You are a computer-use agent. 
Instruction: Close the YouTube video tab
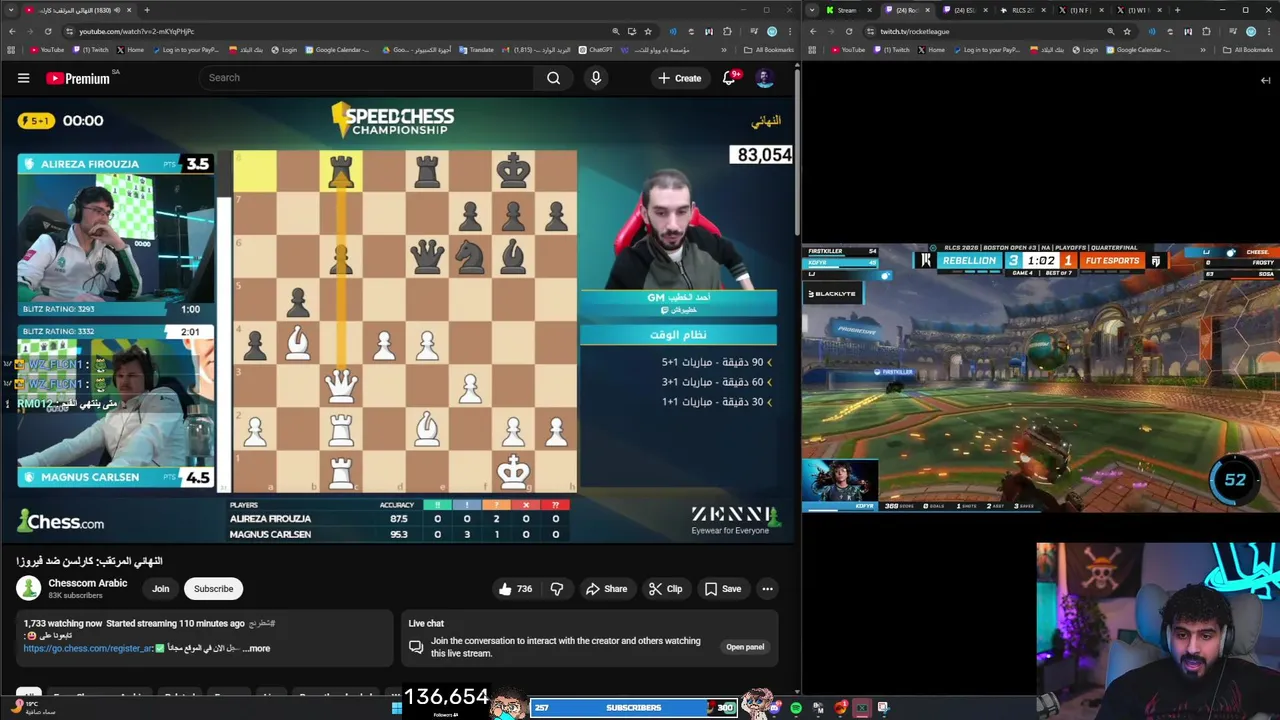click(x=130, y=10)
